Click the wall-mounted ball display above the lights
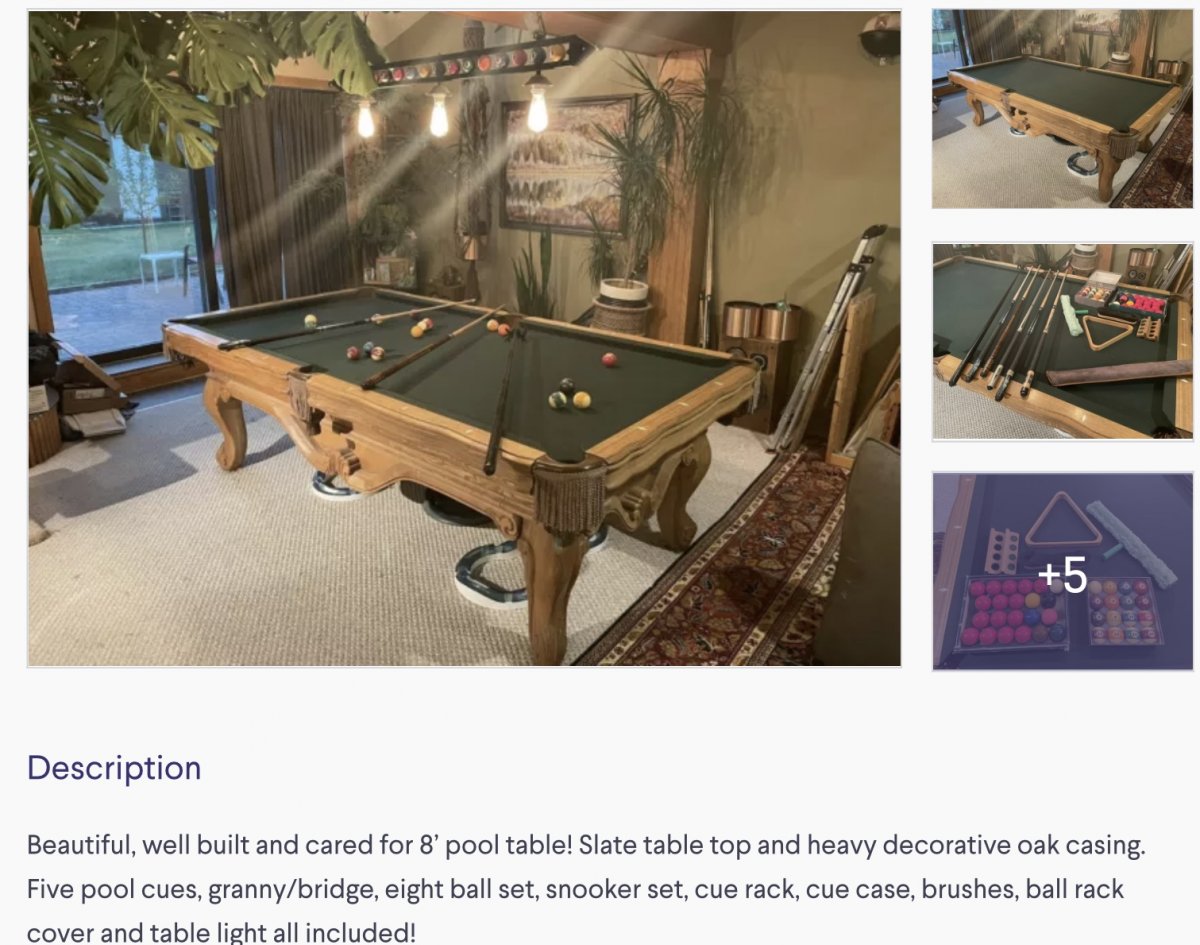The width and height of the screenshot is (1200, 945). coord(480,62)
